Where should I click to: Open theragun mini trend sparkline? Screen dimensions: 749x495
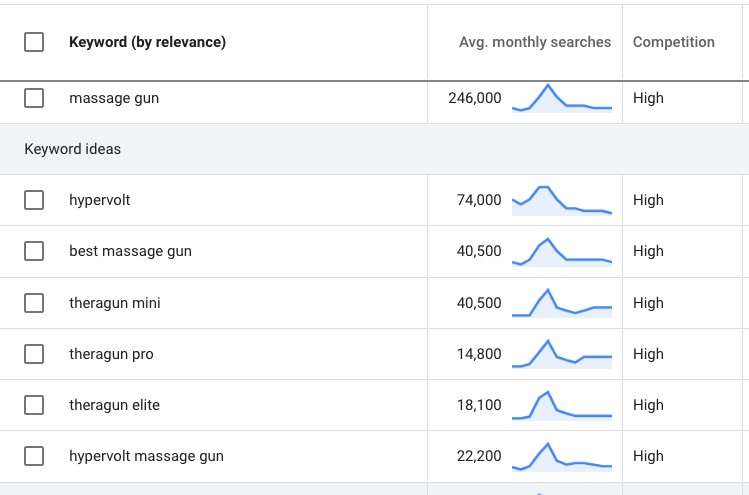click(561, 303)
